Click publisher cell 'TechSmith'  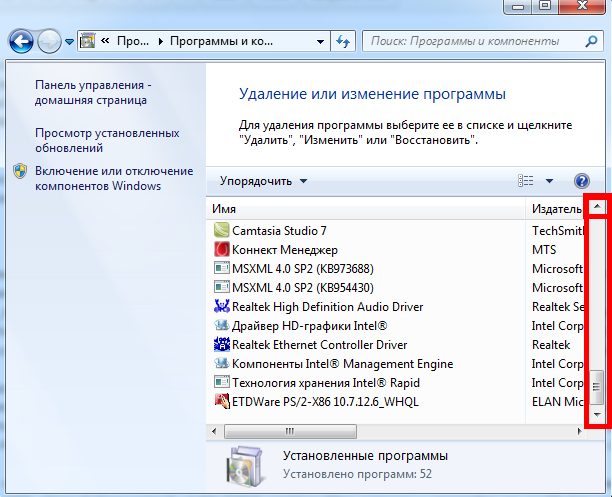(558, 231)
